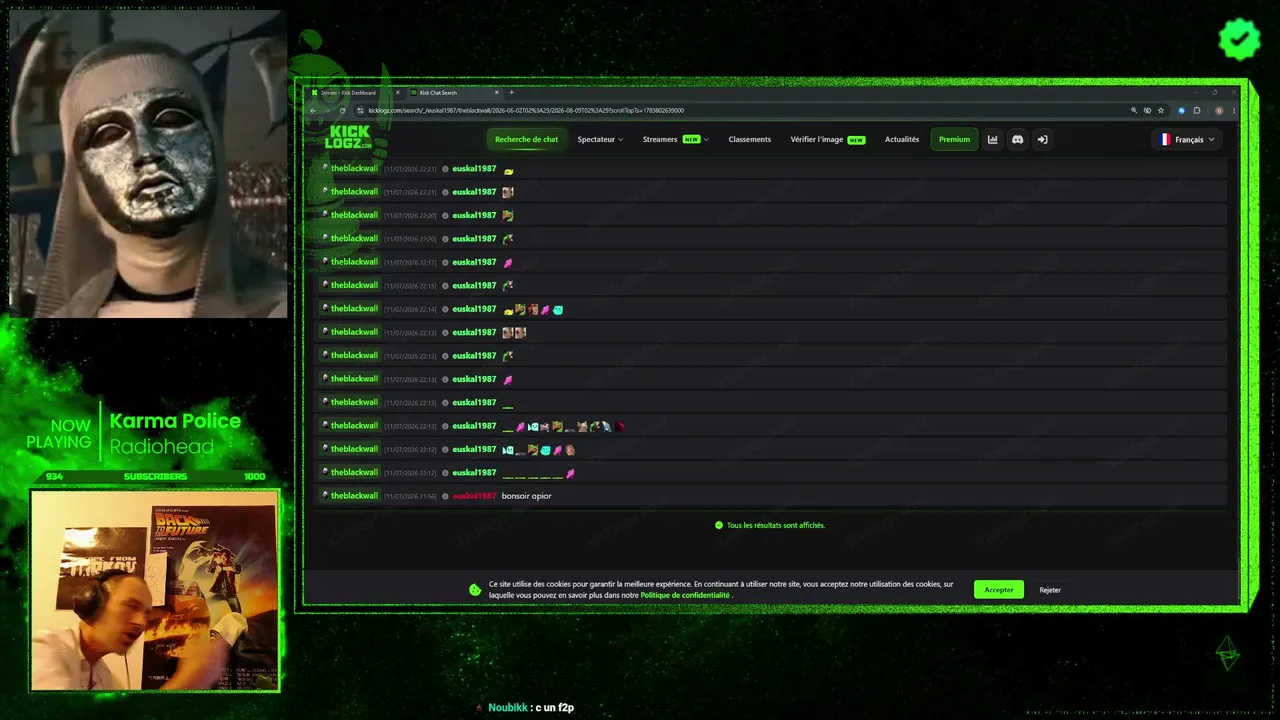Go back with the browser back arrow
1280x720 pixels.
pyautogui.click(x=313, y=110)
